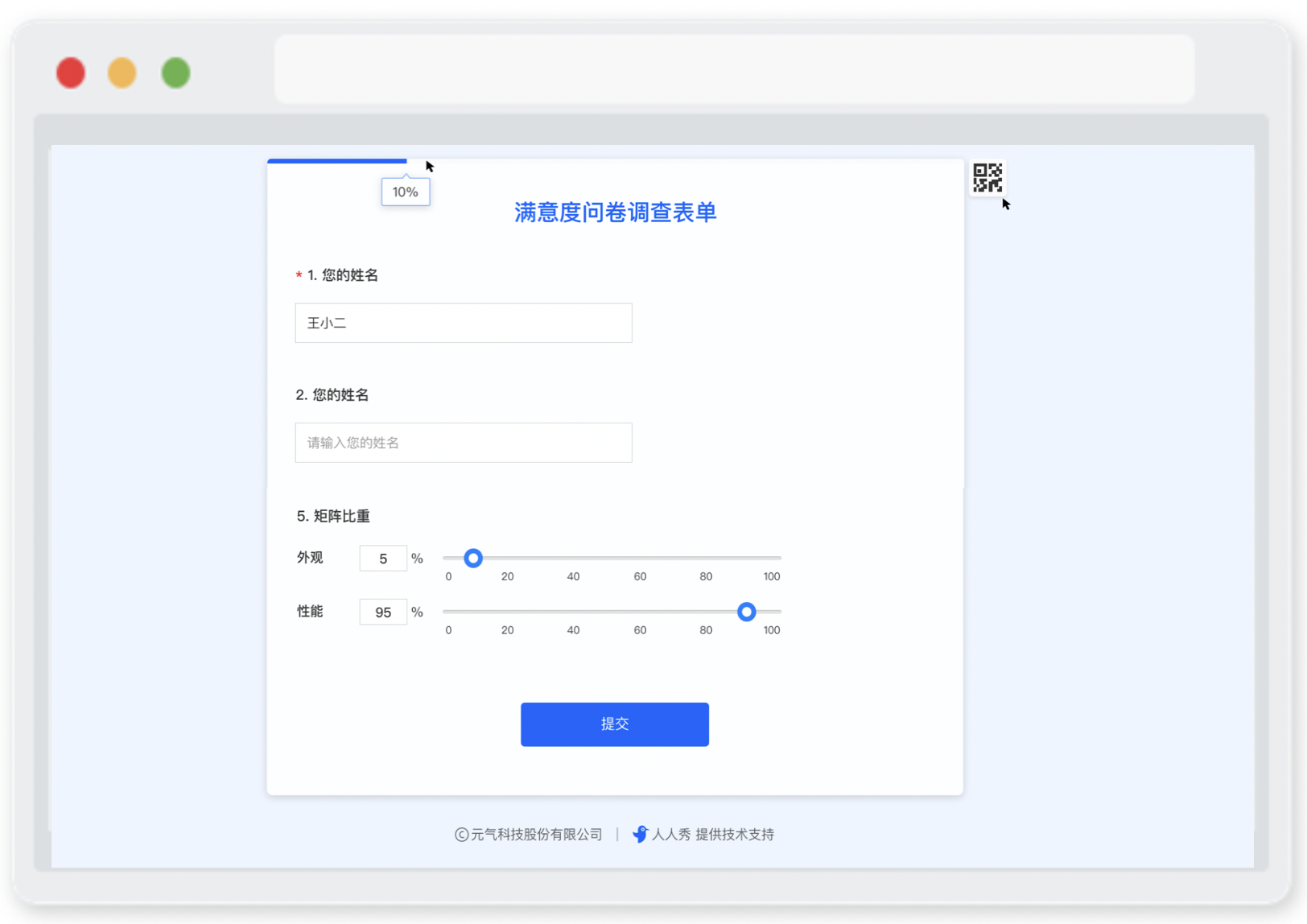Viewport: 1307px width, 924px height.
Task: Focus the first name field containing 王小二
Action: 464,323
